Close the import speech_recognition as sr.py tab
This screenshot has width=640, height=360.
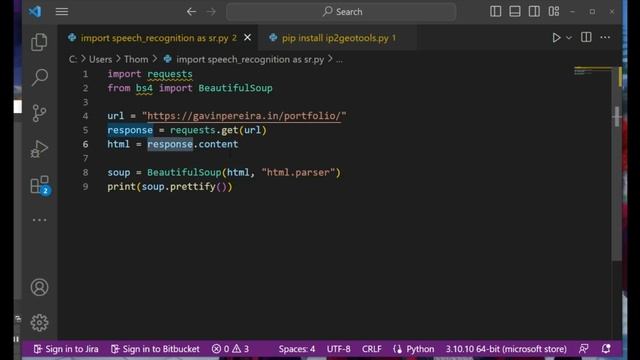(247, 38)
